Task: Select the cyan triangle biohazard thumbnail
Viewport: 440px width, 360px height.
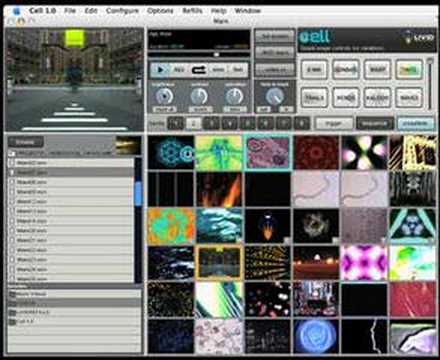Action: click(413, 226)
